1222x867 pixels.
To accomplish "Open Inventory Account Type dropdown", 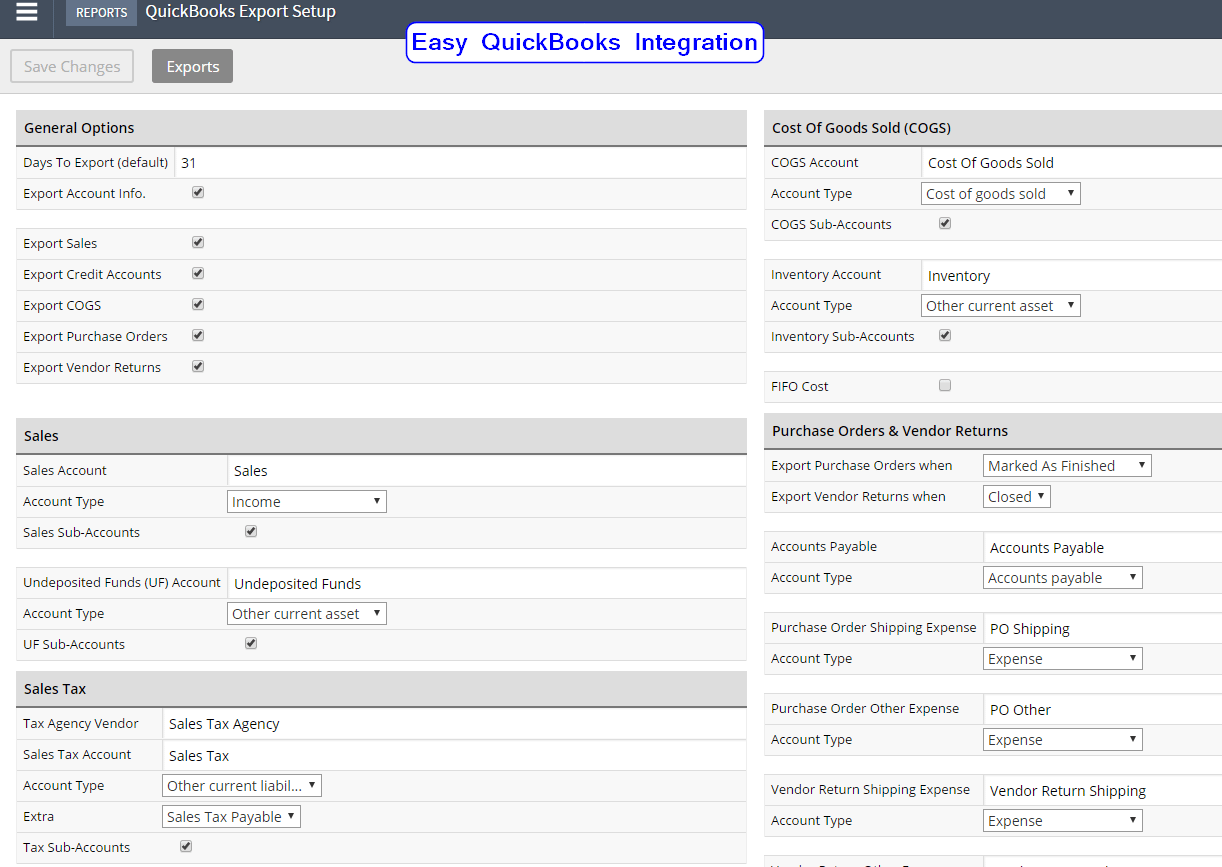I will [1001, 306].
